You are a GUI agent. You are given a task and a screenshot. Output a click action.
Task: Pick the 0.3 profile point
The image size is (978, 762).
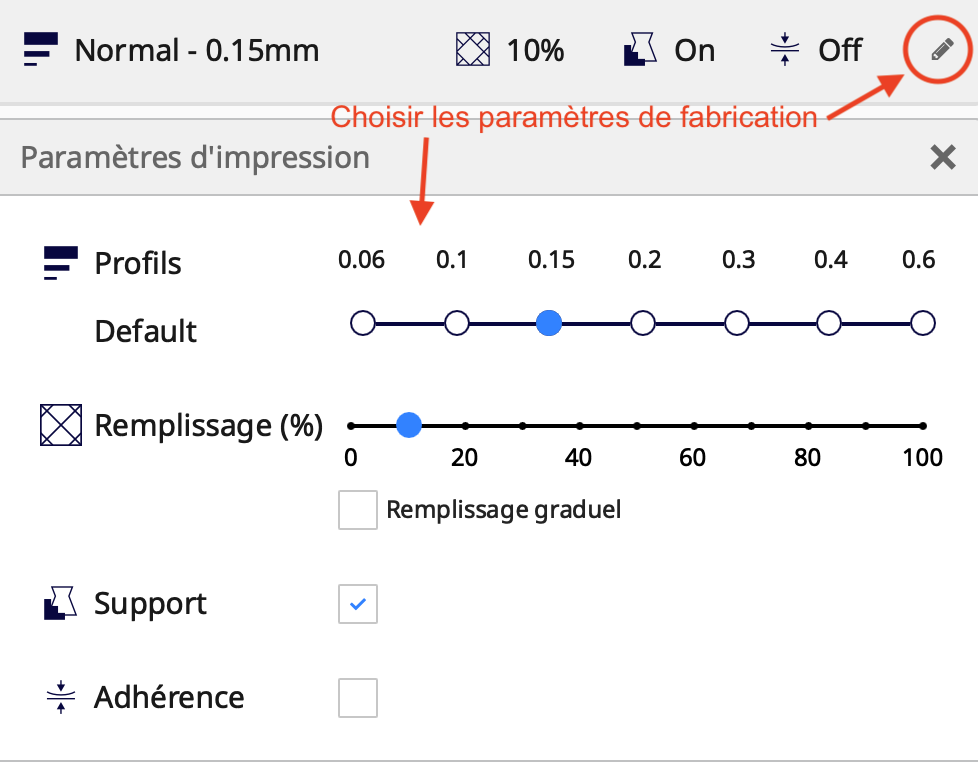737,323
